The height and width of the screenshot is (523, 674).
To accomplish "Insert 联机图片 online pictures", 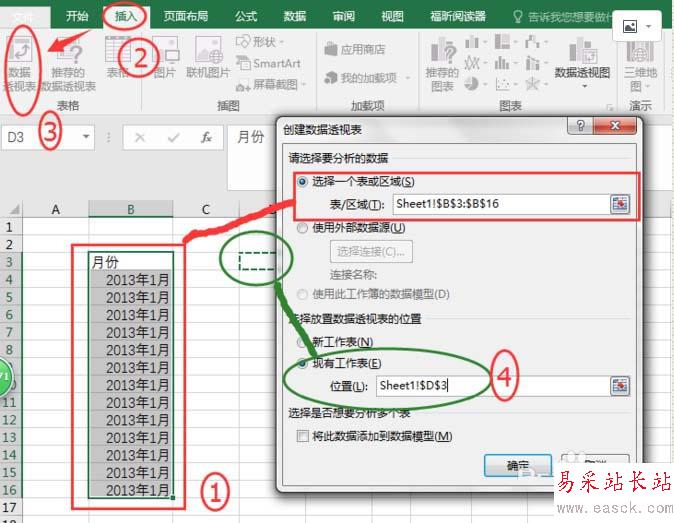I will point(208,58).
